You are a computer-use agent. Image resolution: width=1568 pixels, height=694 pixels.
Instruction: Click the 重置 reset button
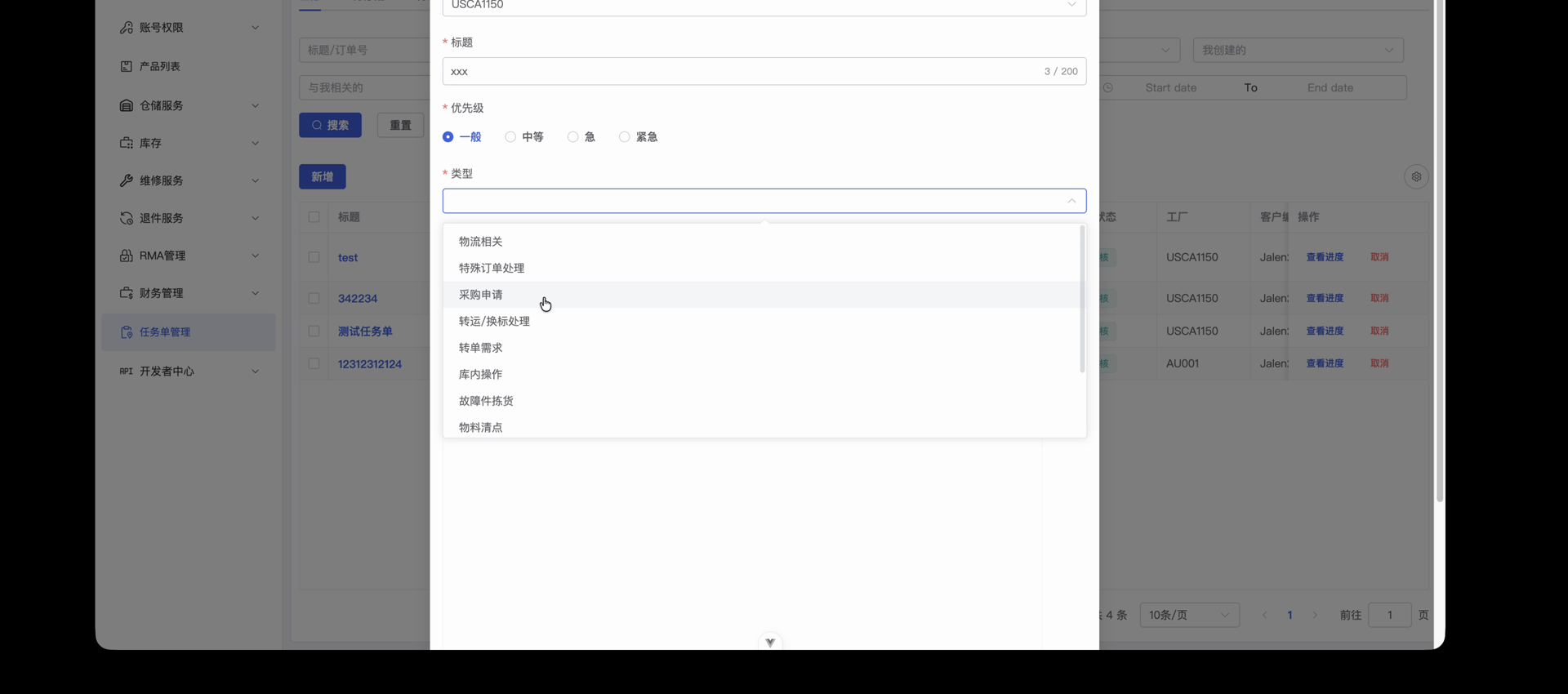coord(400,125)
